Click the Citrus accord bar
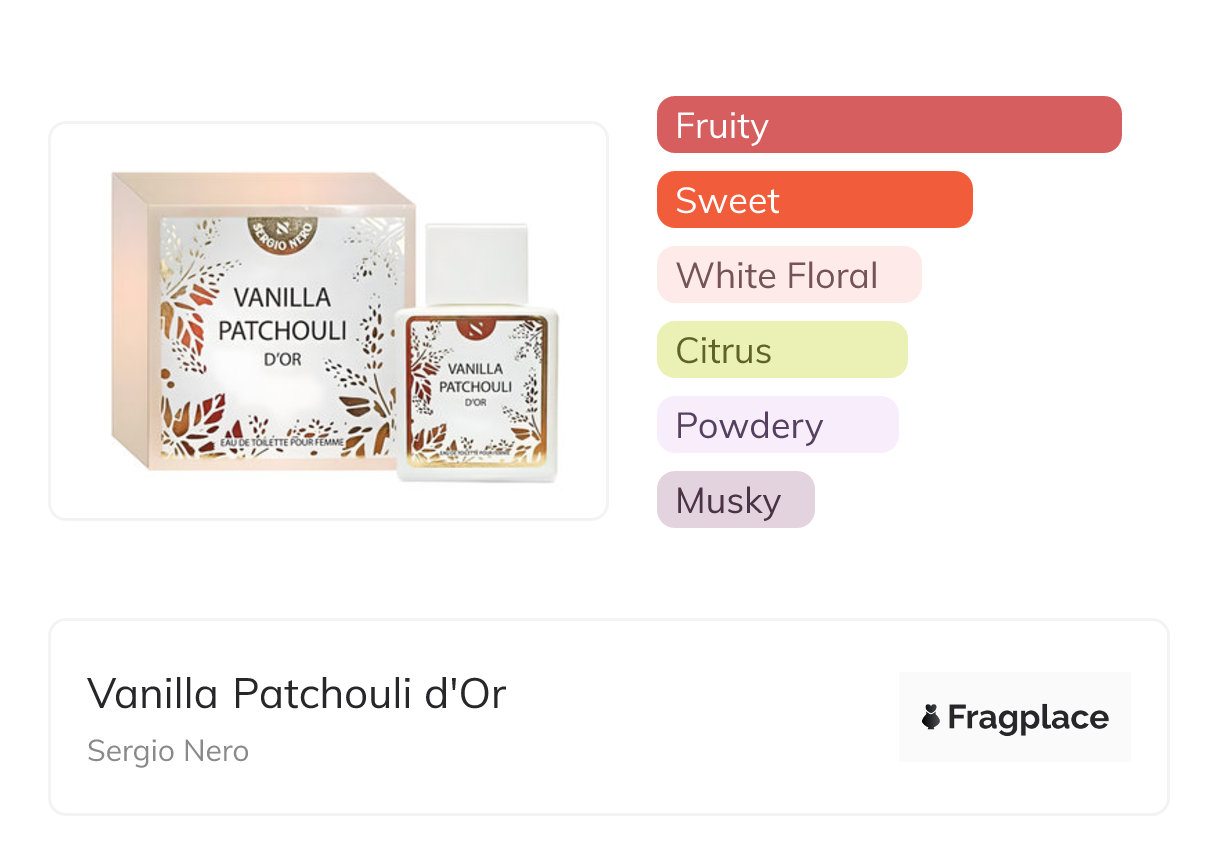The height and width of the screenshot is (864, 1218). pyautogui.click(x=781, y=350)
